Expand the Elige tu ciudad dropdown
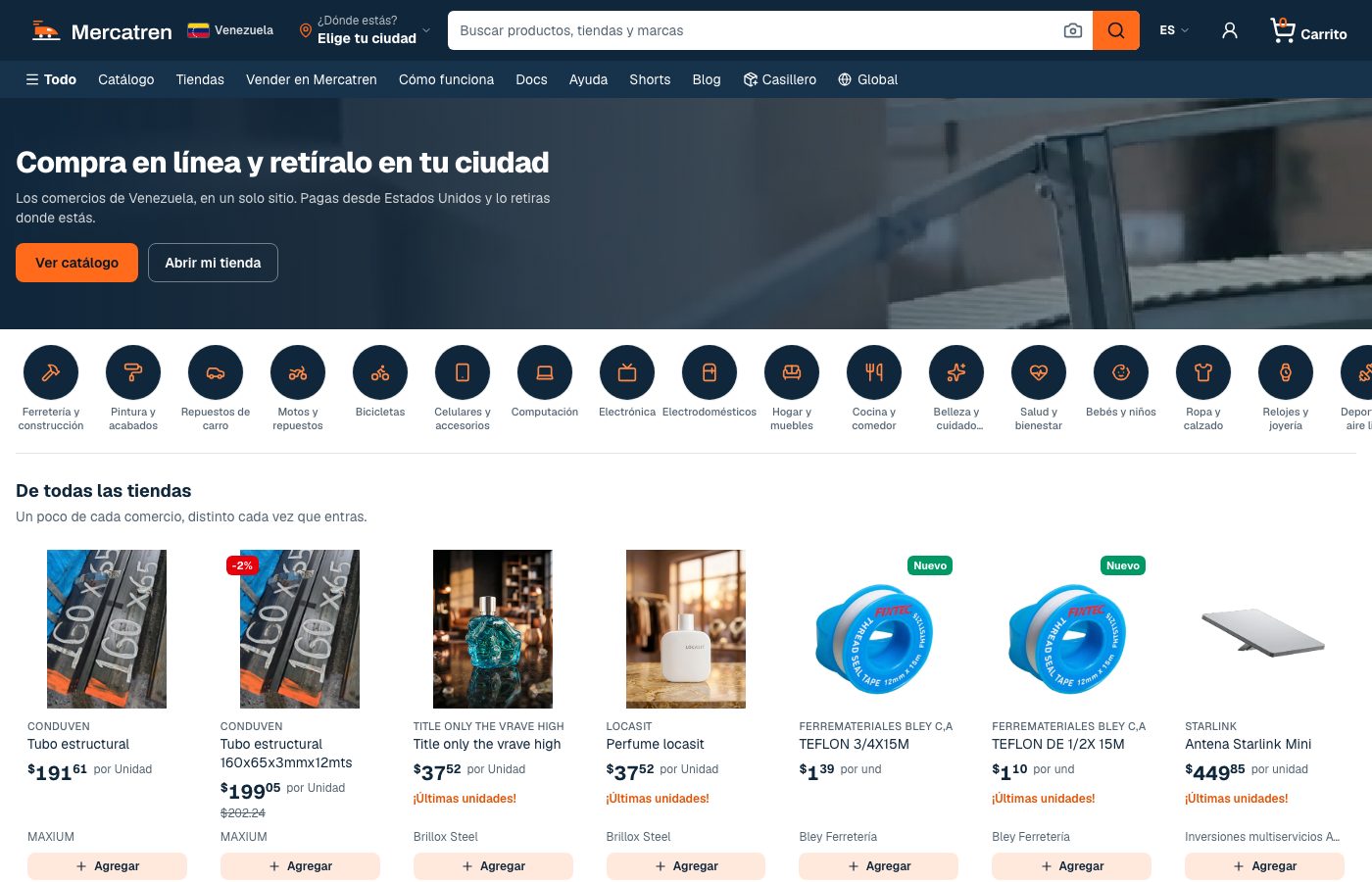 pos(365,30)
